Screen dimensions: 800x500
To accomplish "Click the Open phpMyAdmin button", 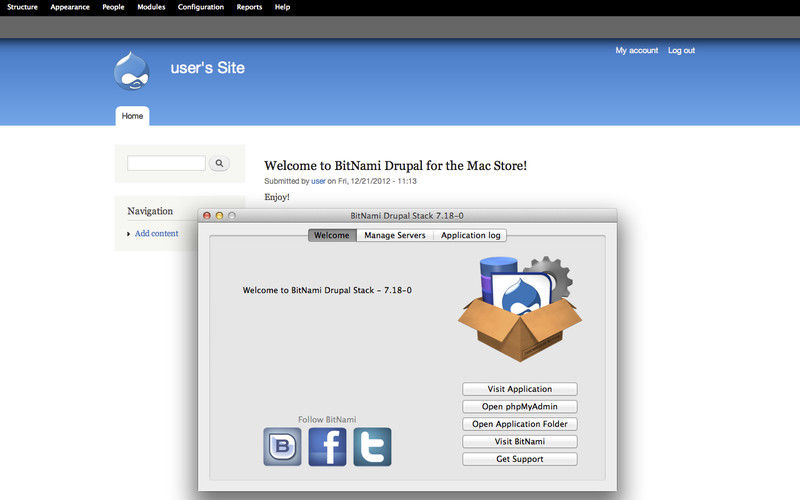I will pos(519,407).
